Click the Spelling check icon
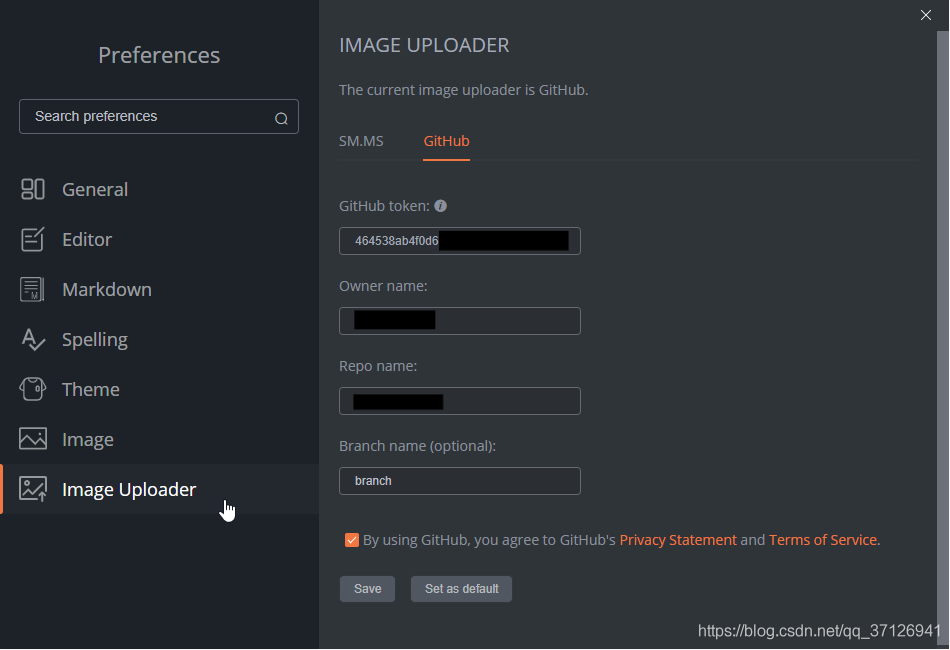The height and width of the screenshot is (650, 950). pos(33,339)
